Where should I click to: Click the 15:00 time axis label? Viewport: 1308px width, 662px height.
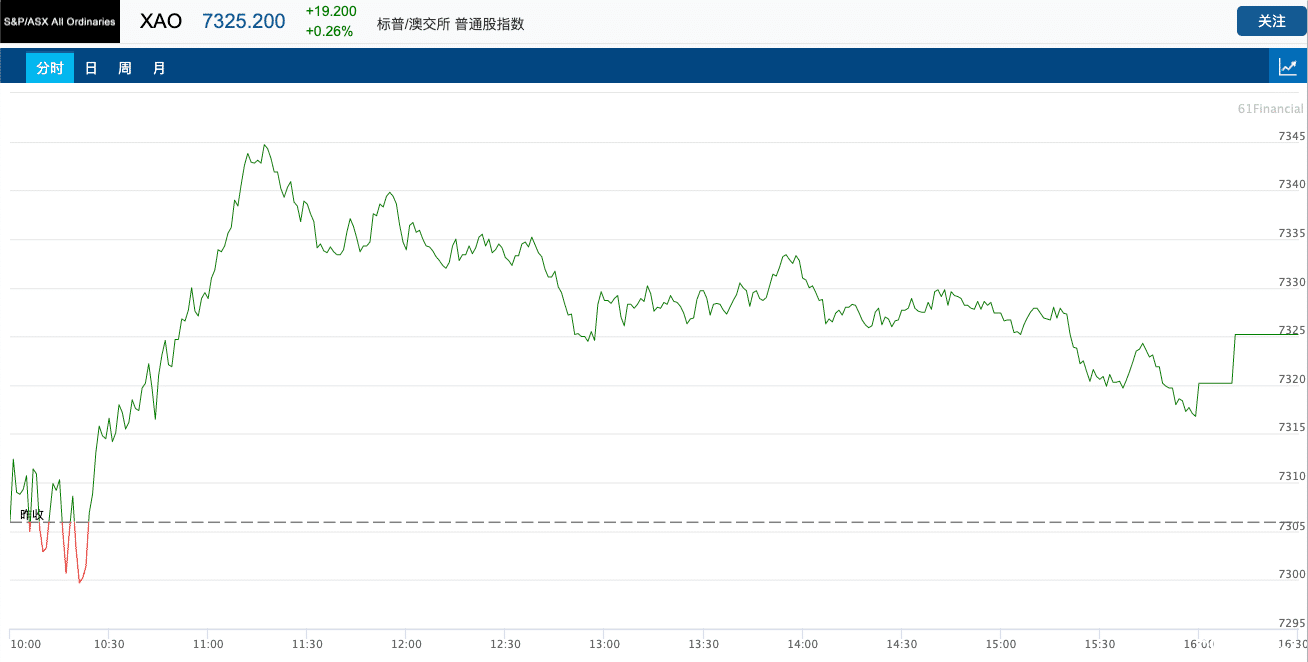(x=1000, y=644)
